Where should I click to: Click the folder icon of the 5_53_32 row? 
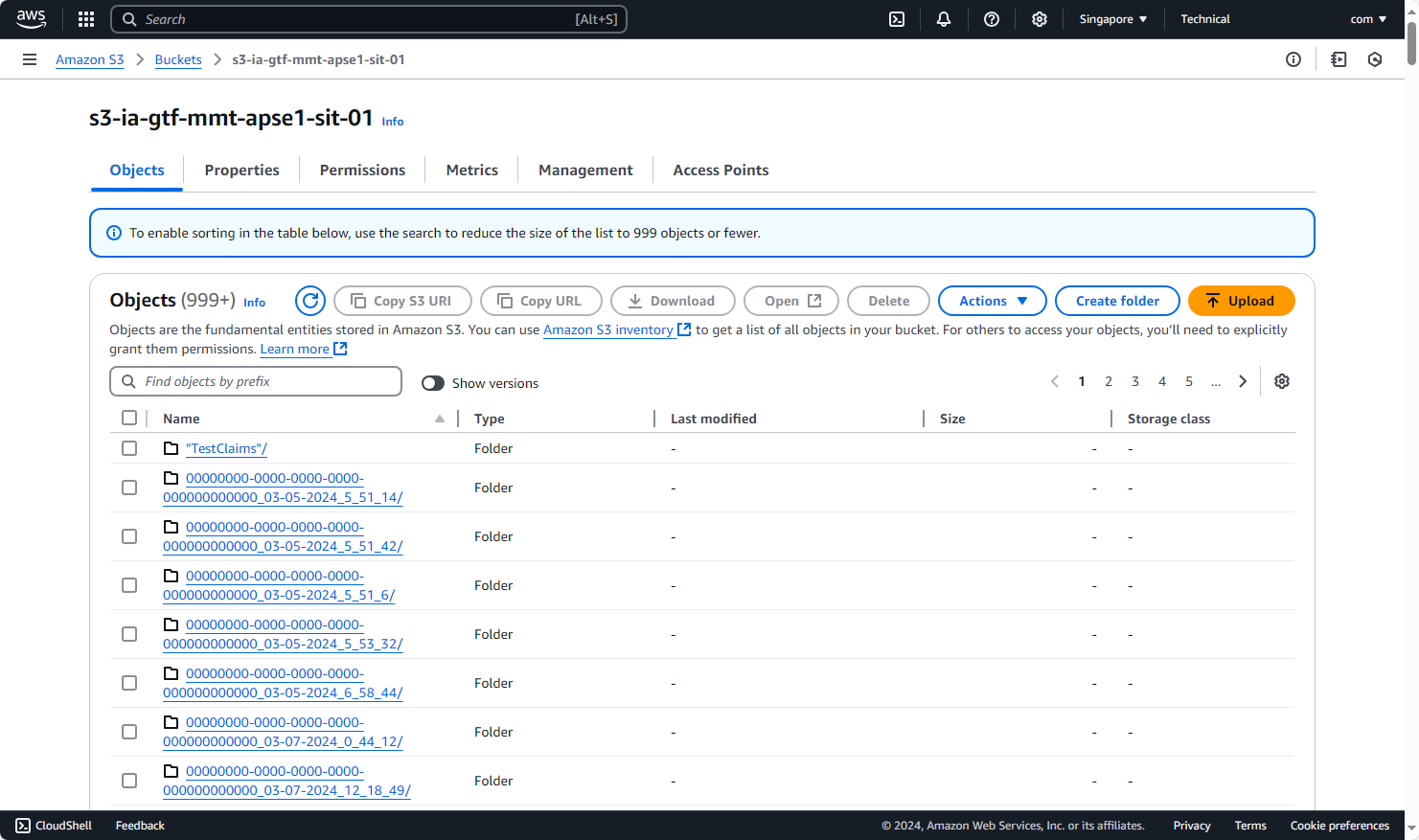click(172, 624)
